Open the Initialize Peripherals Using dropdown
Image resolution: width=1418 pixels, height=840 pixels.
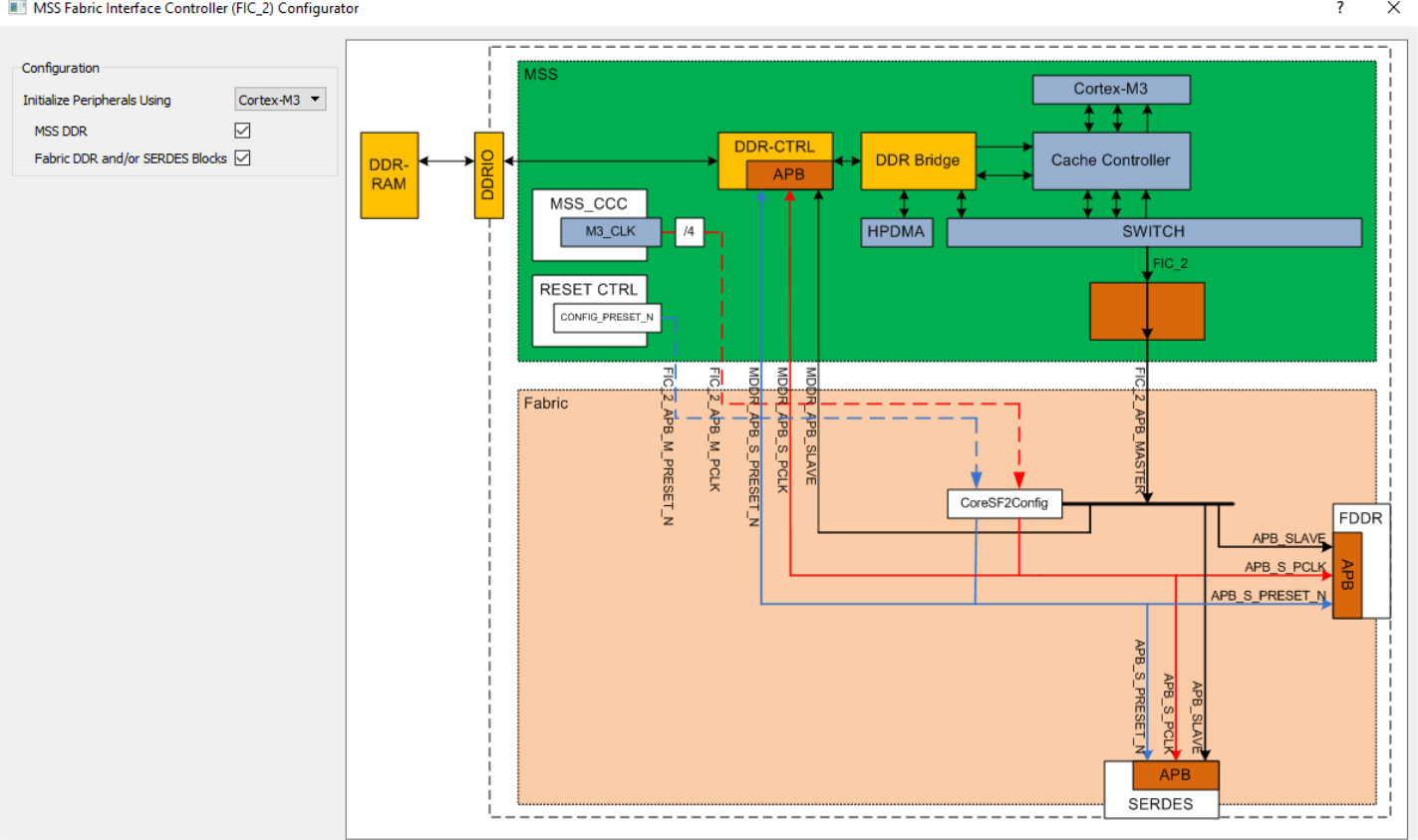280,99
